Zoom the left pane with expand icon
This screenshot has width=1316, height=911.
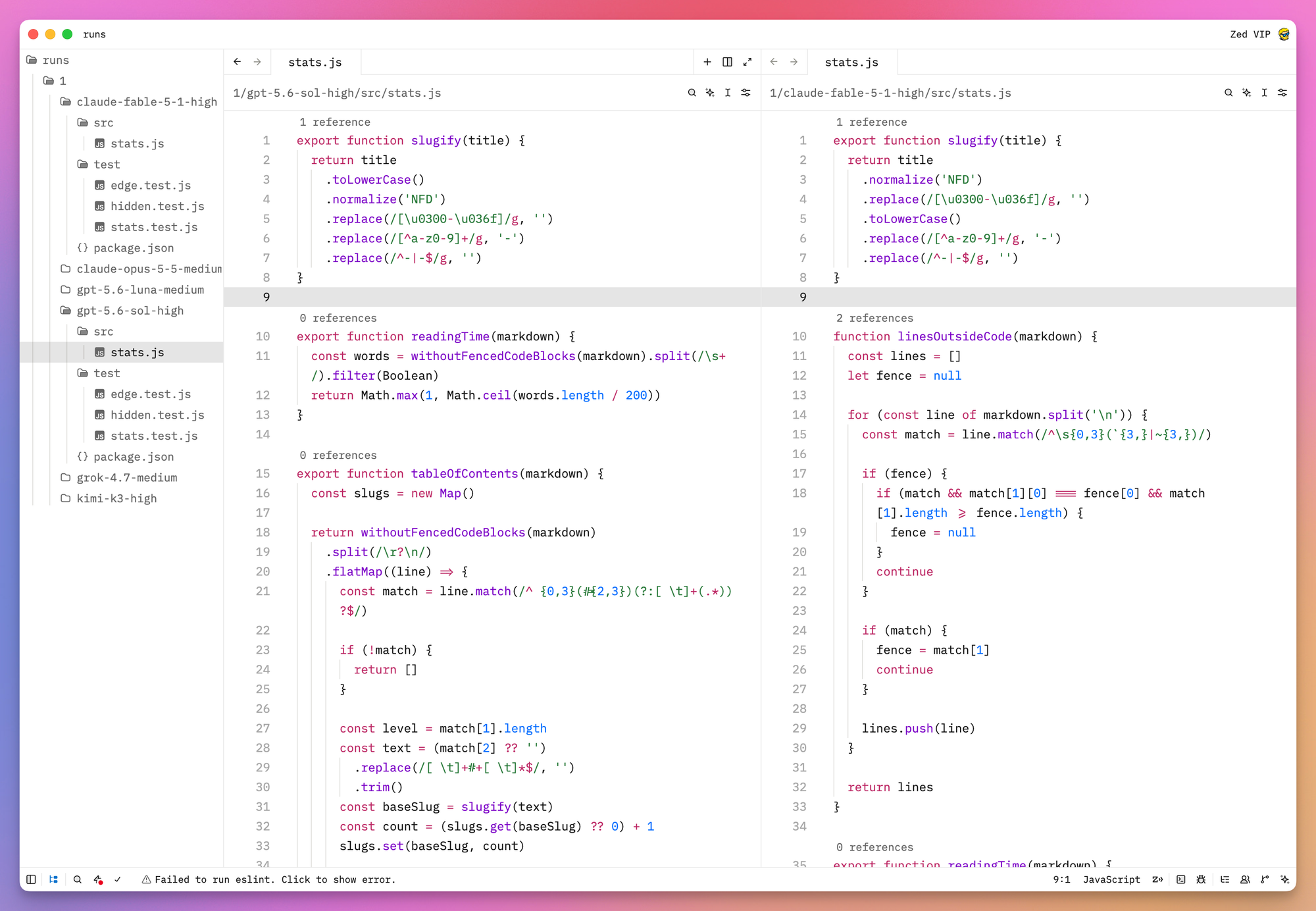tap(747, 62)
